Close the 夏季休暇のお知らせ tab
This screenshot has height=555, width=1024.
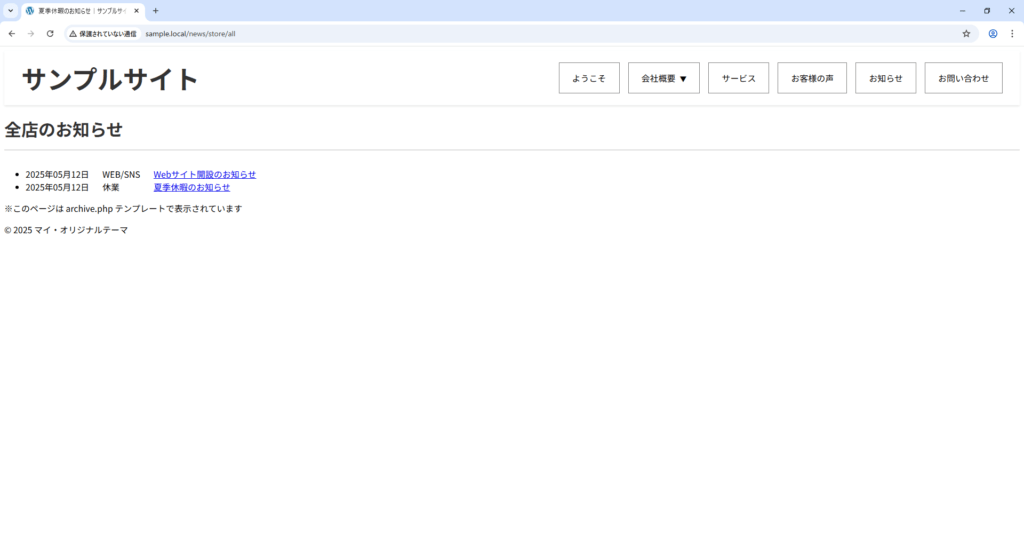136,10
